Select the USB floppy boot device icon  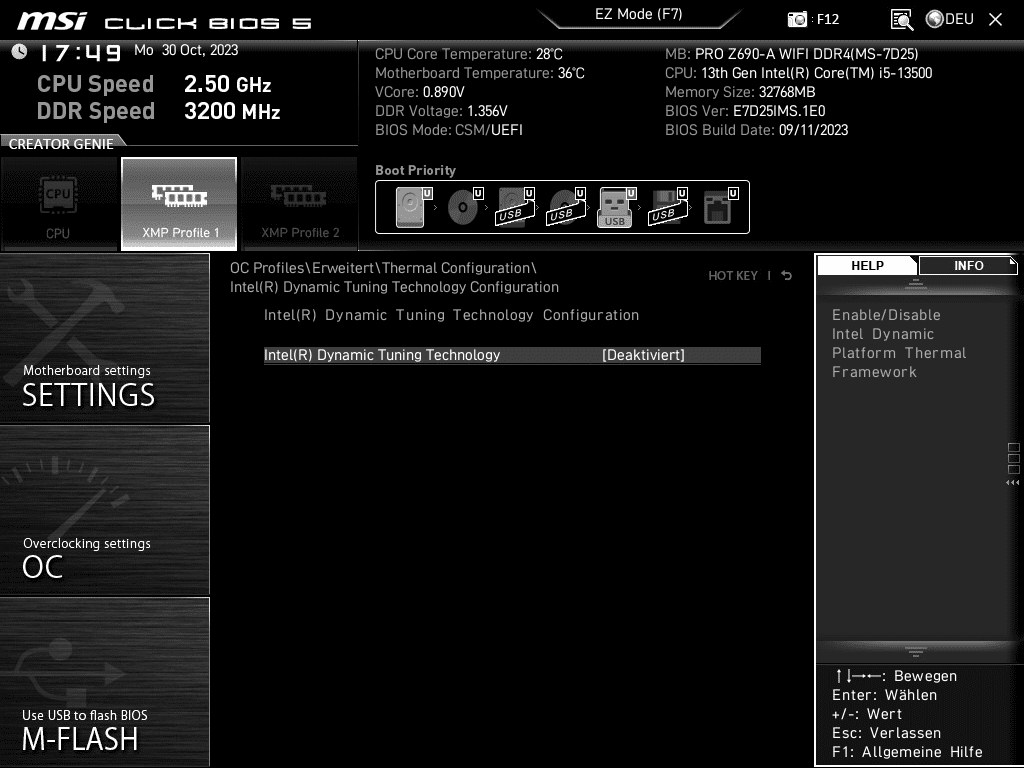(x=667, y=207)
